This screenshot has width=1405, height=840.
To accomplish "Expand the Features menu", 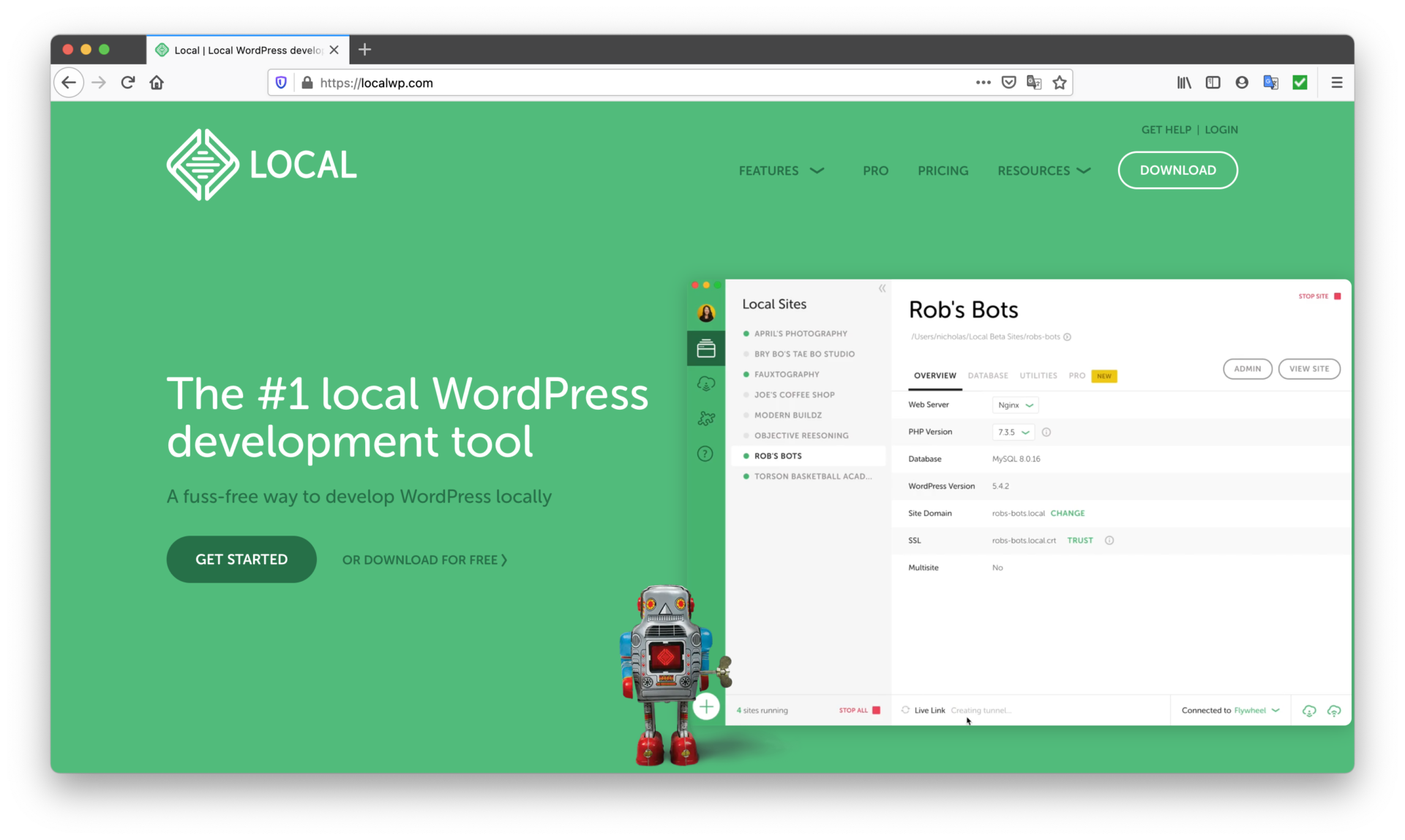I will click(782, 170).
